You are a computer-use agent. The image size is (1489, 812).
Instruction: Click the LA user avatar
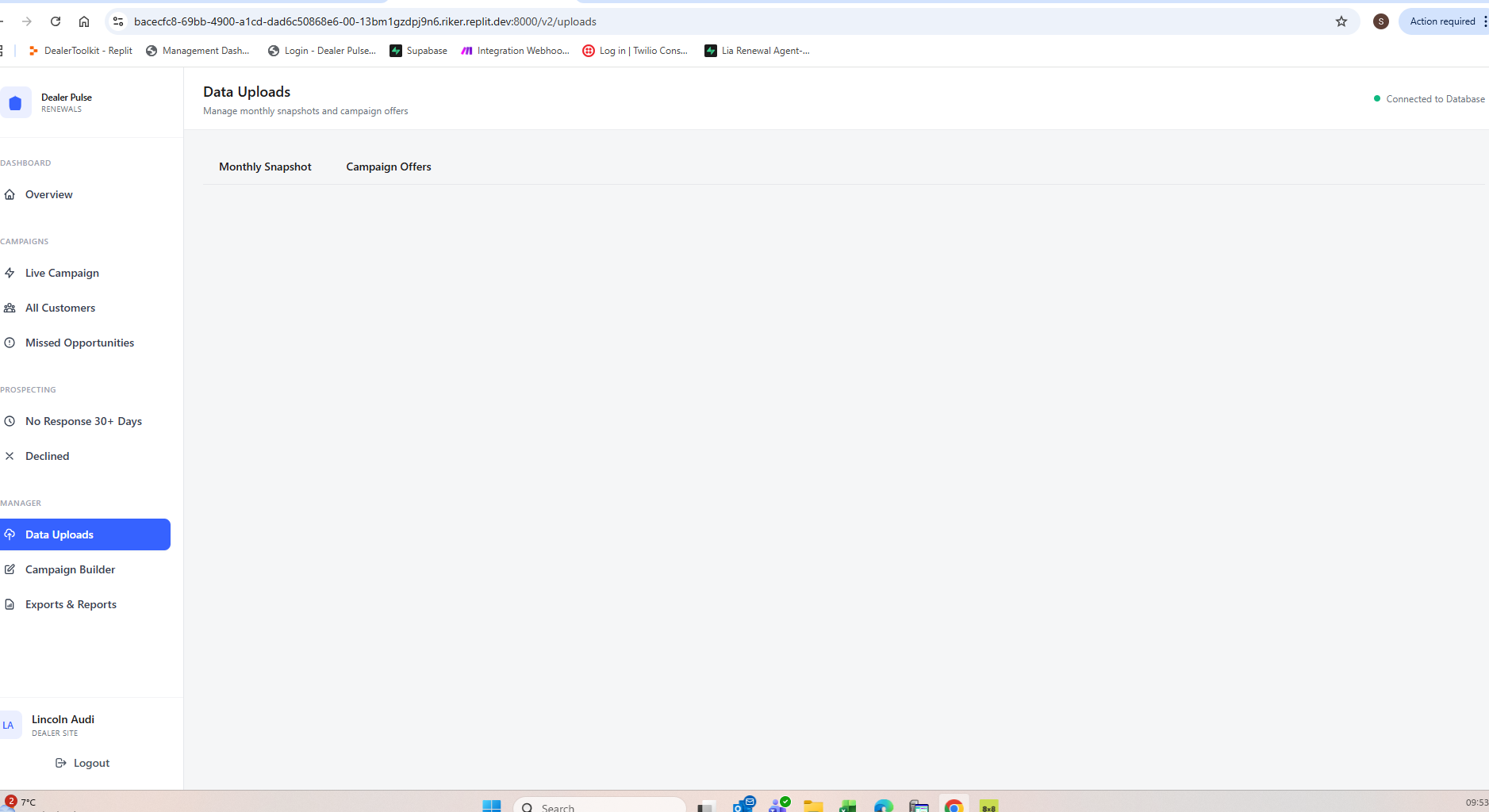pos(9,725)
